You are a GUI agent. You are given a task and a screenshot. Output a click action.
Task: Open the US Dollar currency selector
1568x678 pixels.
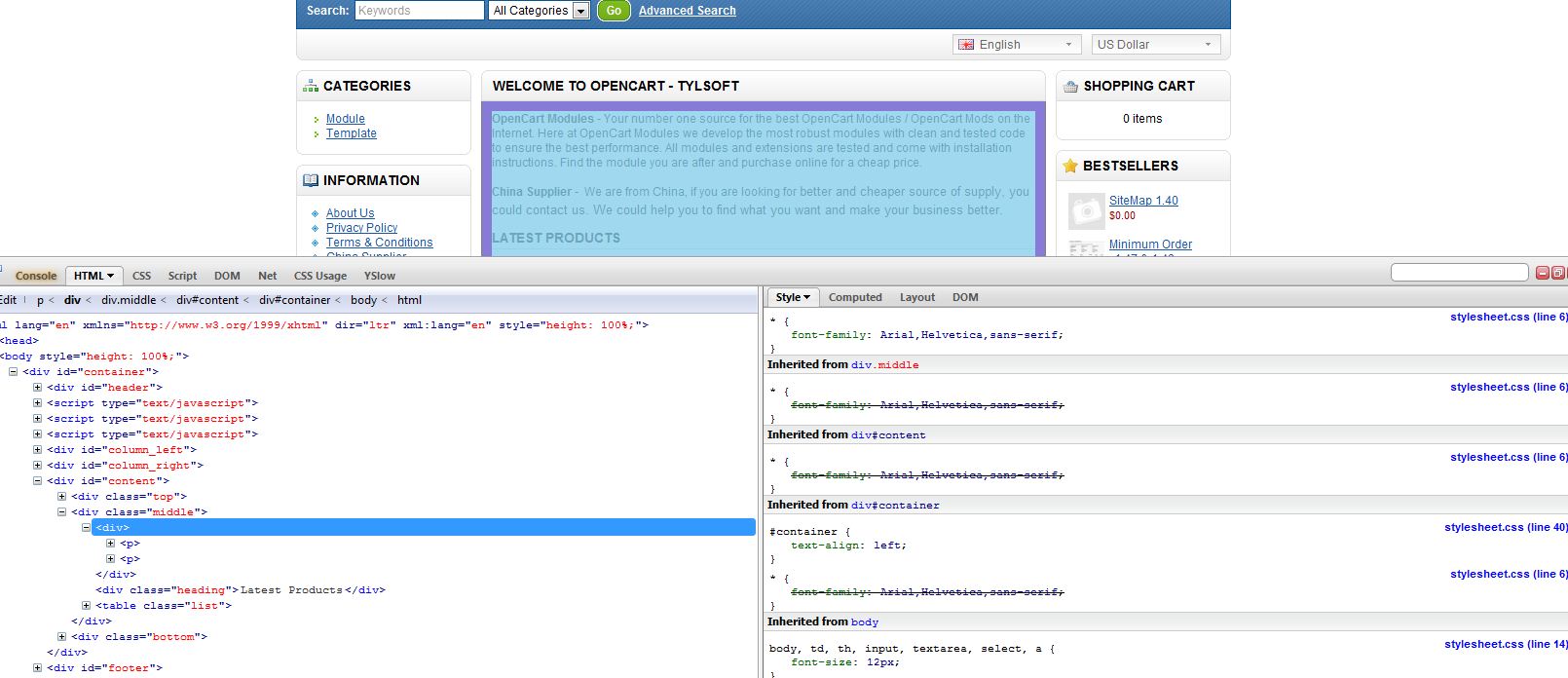click(1156, 45)
